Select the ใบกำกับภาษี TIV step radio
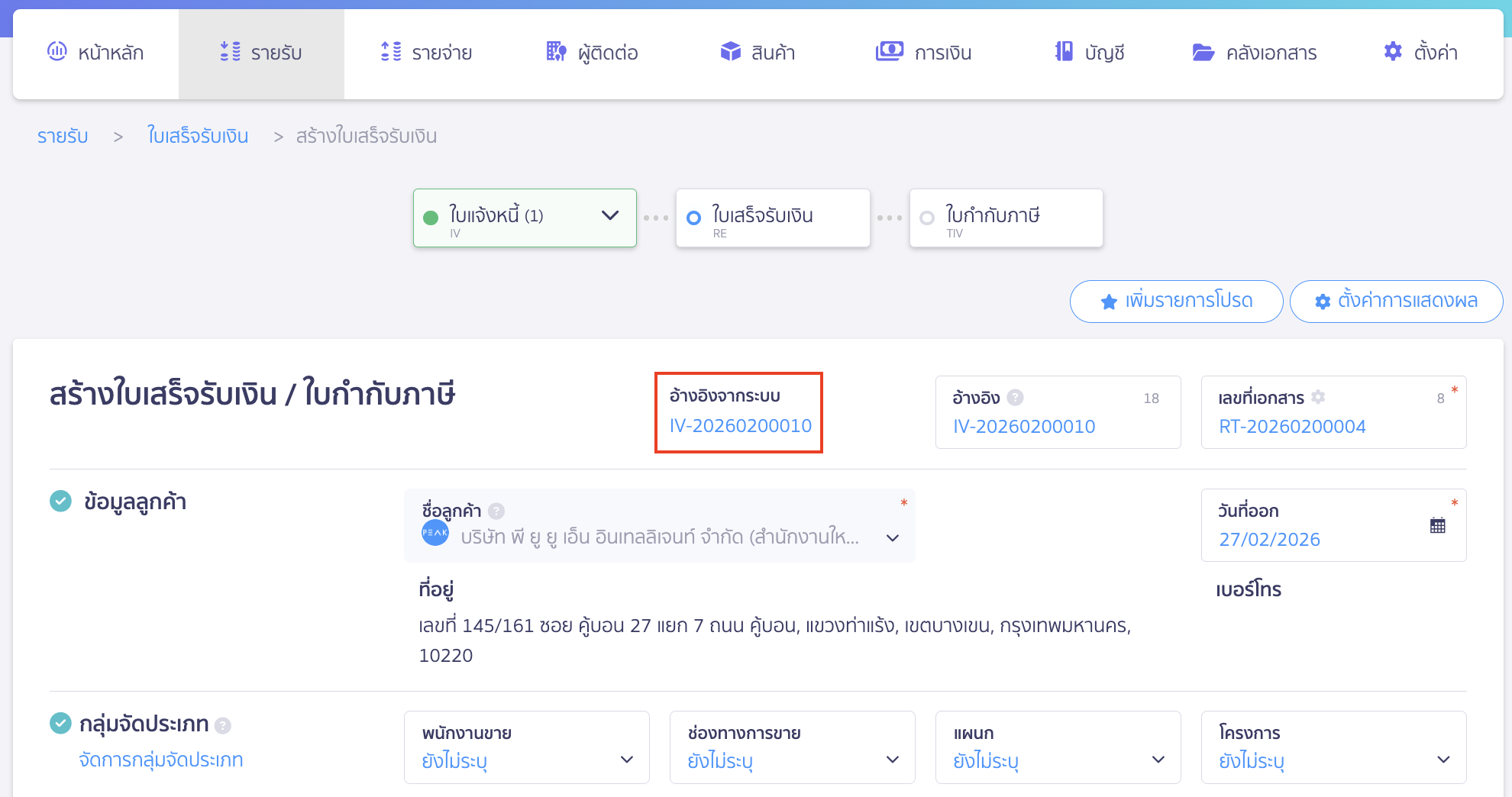This screenshot has height=797, width=1512. [x=927, y=217]
